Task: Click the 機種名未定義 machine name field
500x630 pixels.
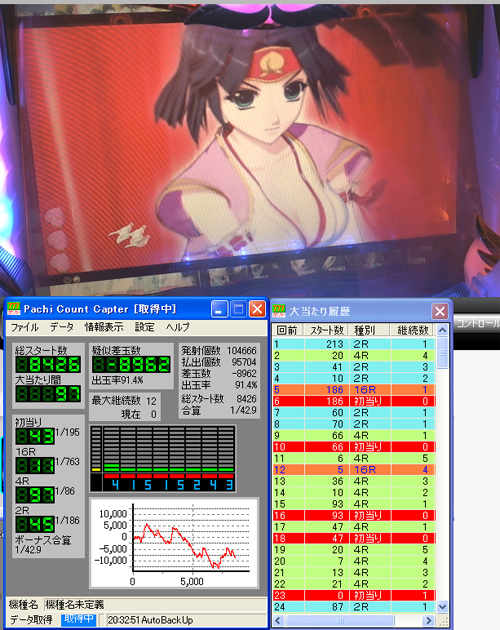Action: click(155, 604)
